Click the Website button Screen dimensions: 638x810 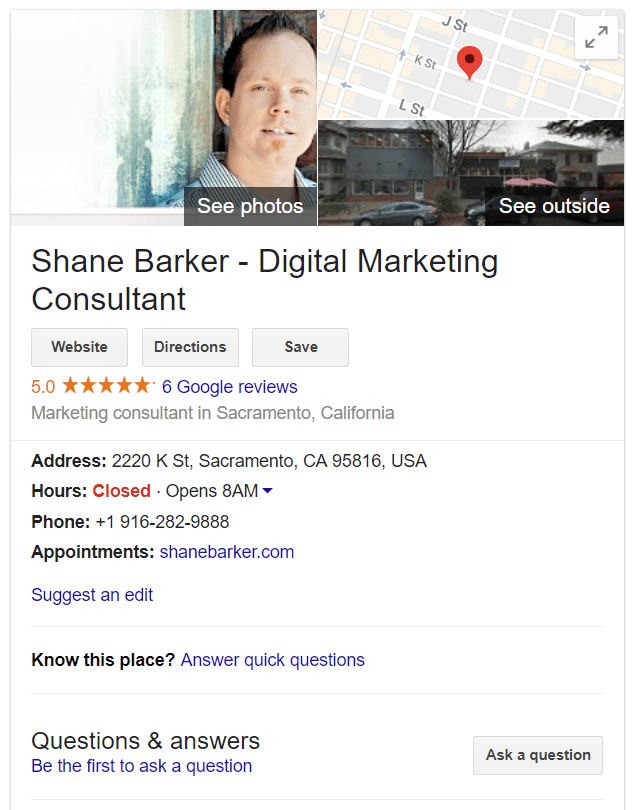[80, 347]
